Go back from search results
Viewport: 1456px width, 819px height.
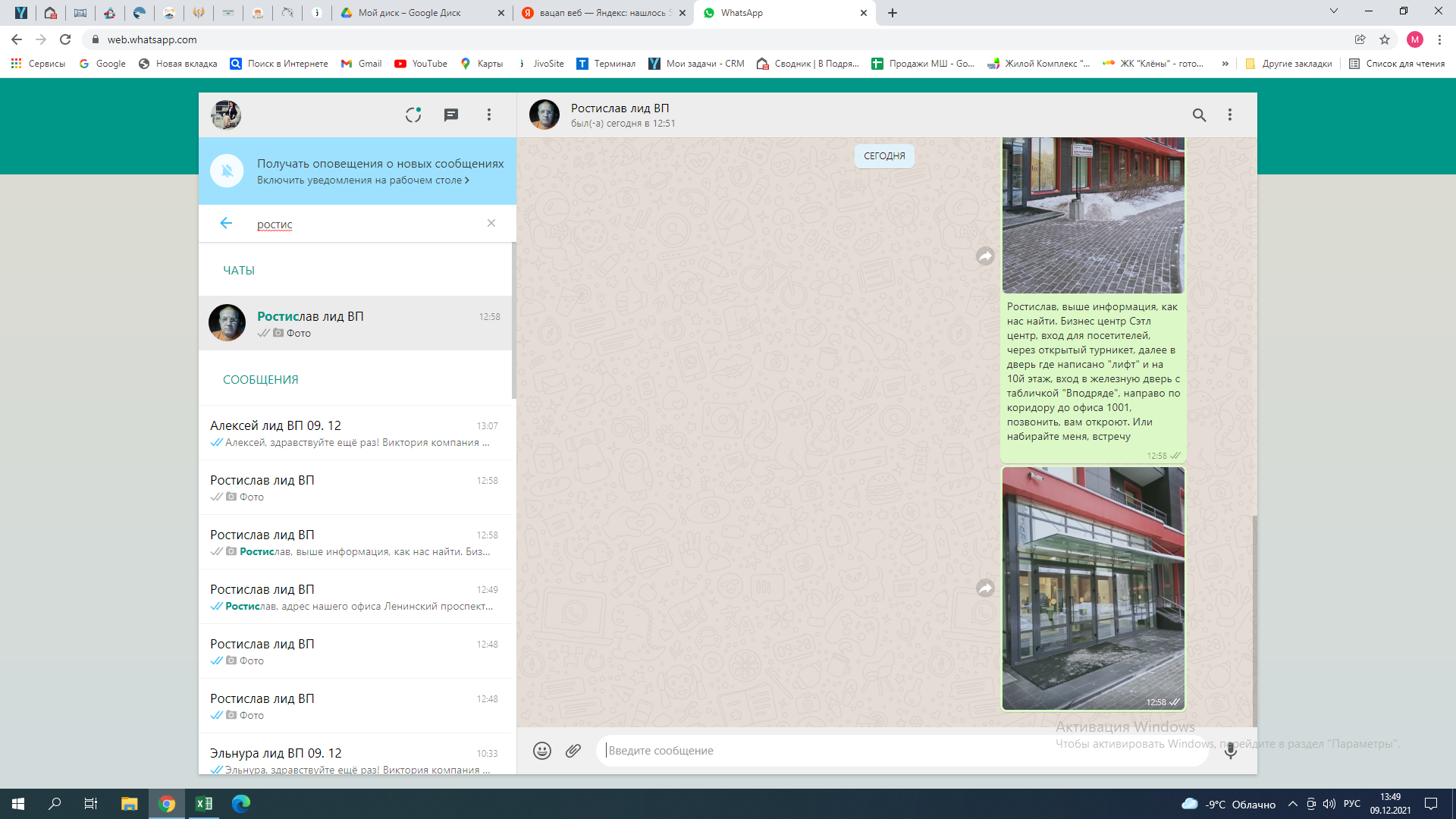pos(226,223)
